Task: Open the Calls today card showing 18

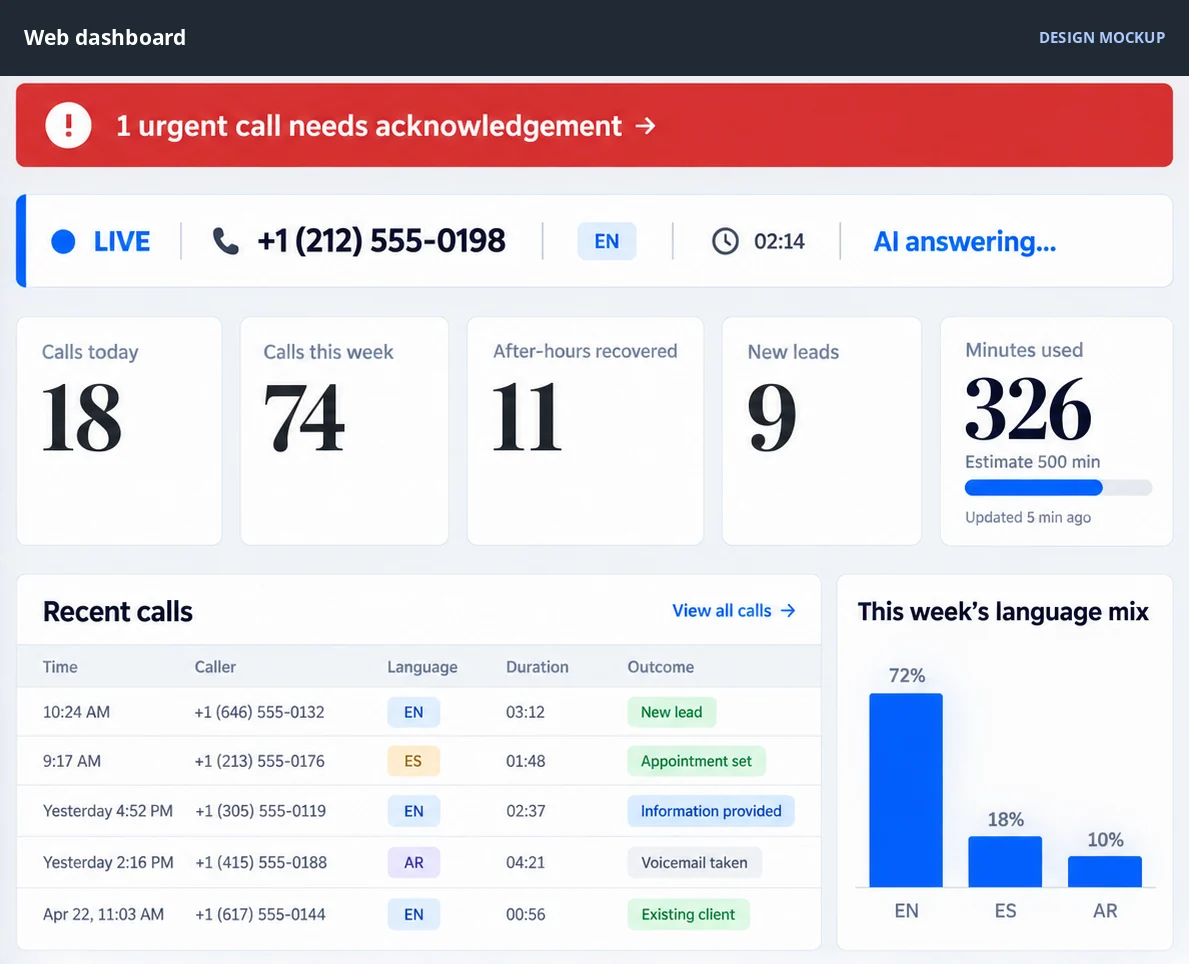Action: point(119,431)
